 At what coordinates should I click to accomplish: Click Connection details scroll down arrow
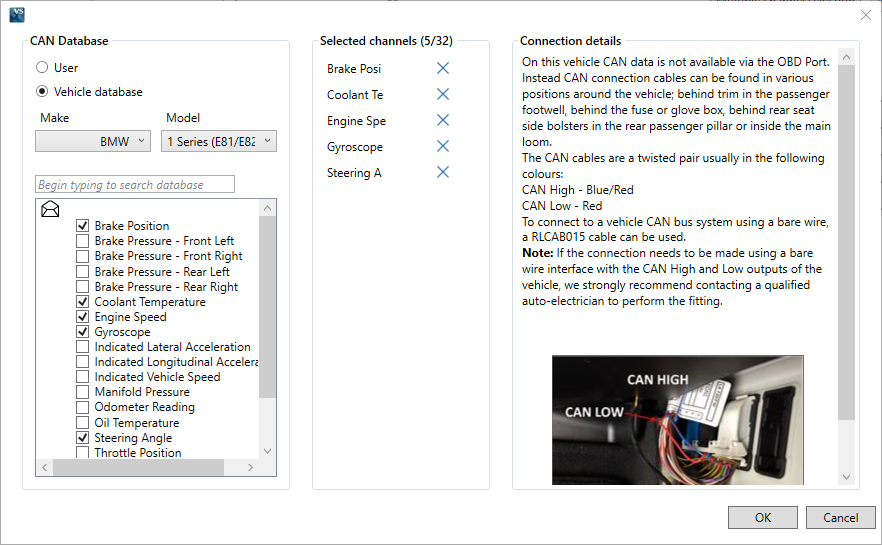coord(847,477)
